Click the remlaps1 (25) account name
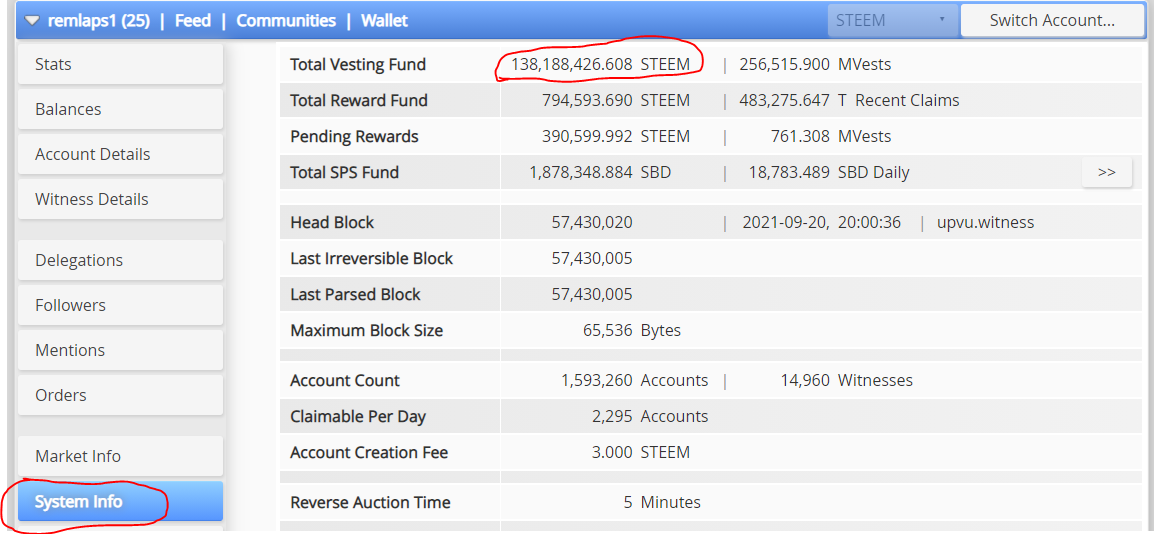The width and height of the screenshot is (1154, 534). 97,20
